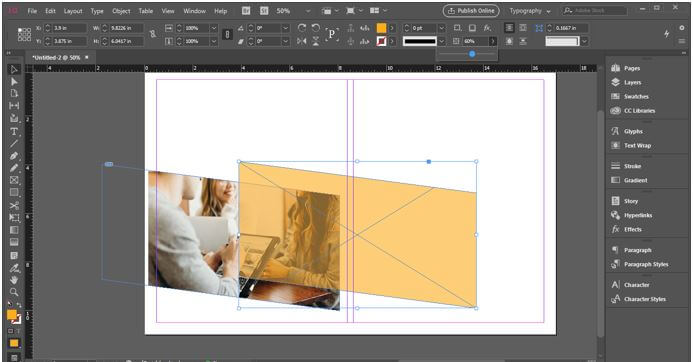The image size is (693, 362).
Task: Select the Gradient Feather tool
Action: (14, 242)
